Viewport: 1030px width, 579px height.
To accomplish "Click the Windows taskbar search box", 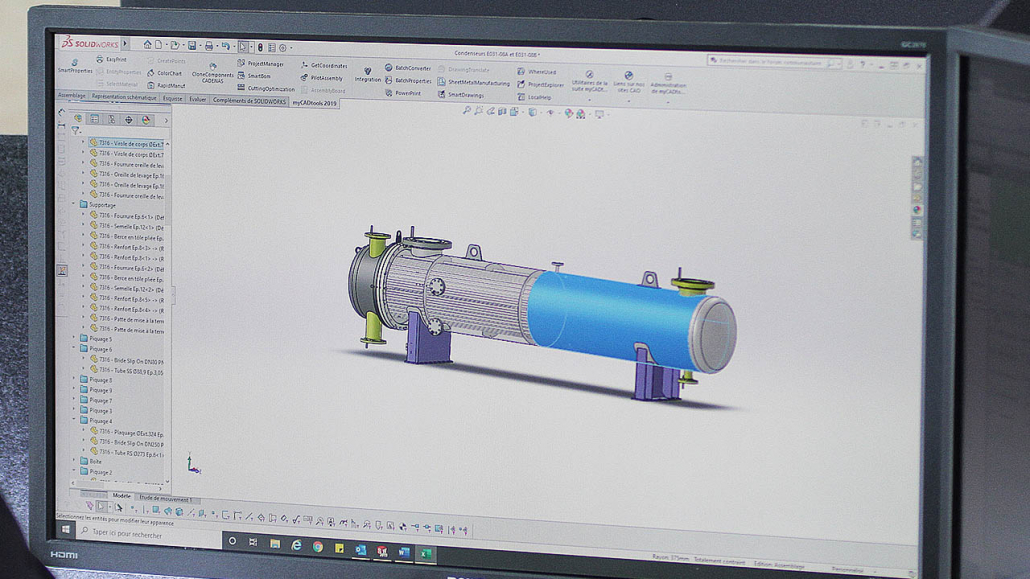I will 149,534.
